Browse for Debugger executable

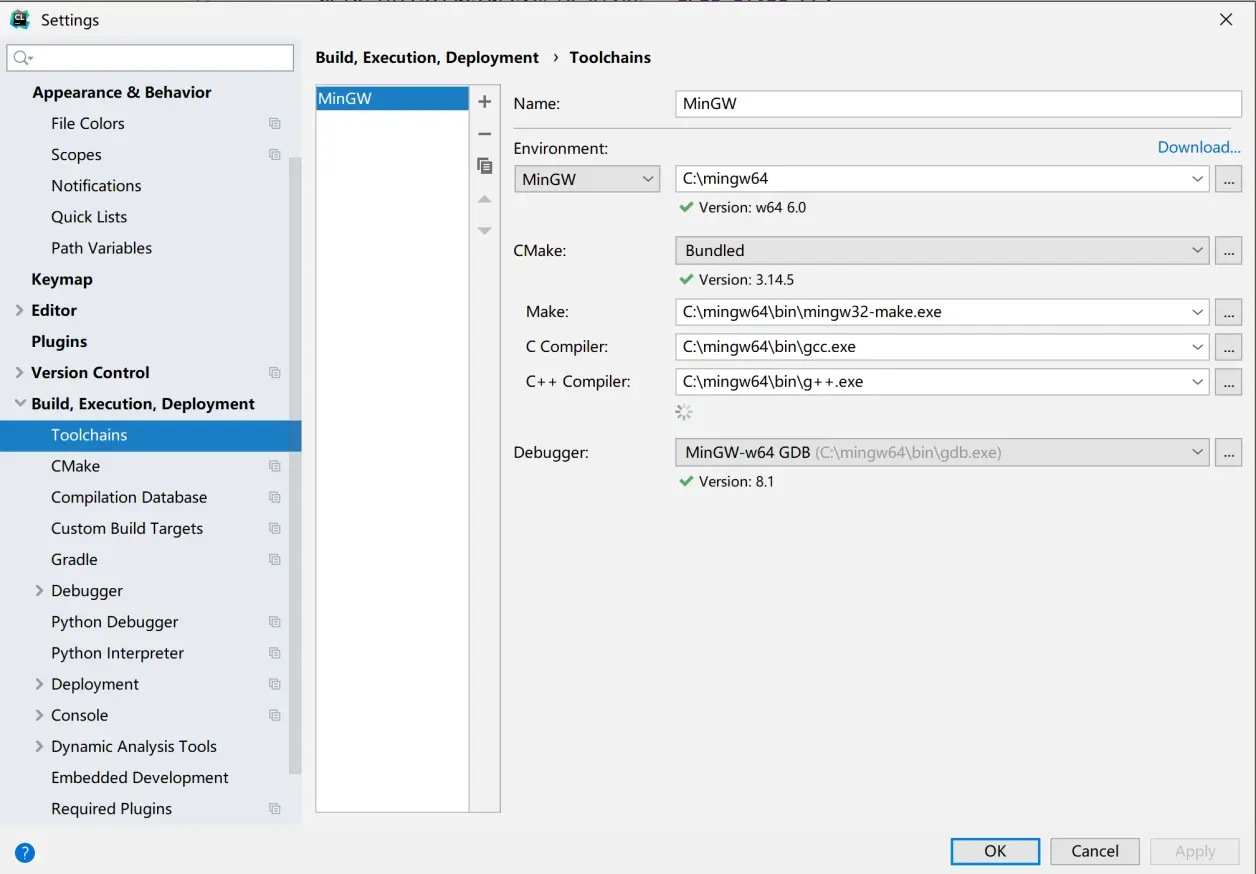coord(1228,452)
